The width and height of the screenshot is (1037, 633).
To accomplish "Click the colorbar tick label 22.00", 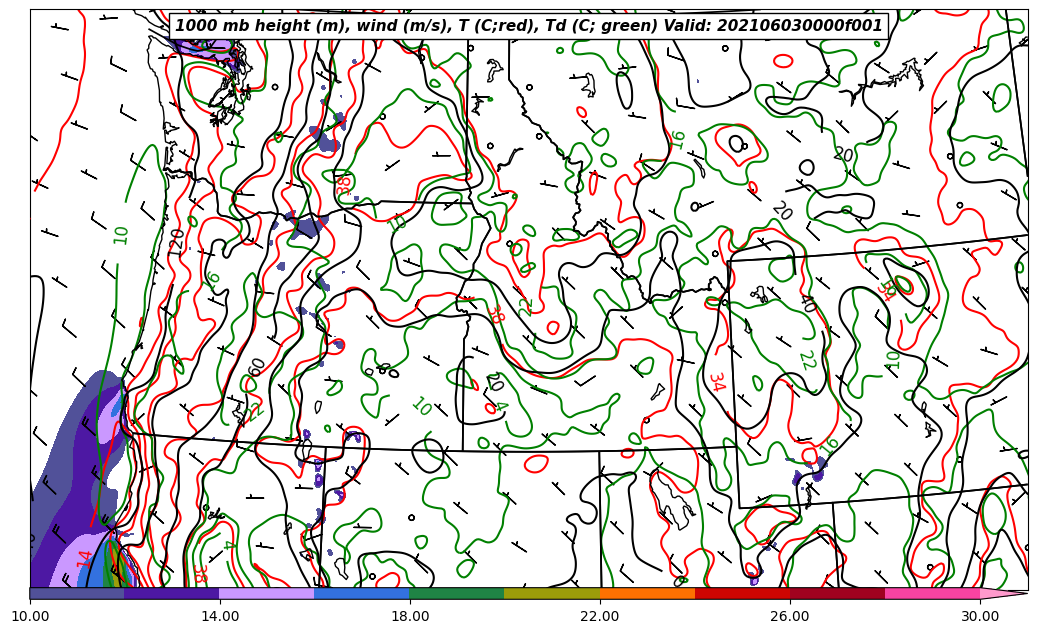I will (600, 616).
